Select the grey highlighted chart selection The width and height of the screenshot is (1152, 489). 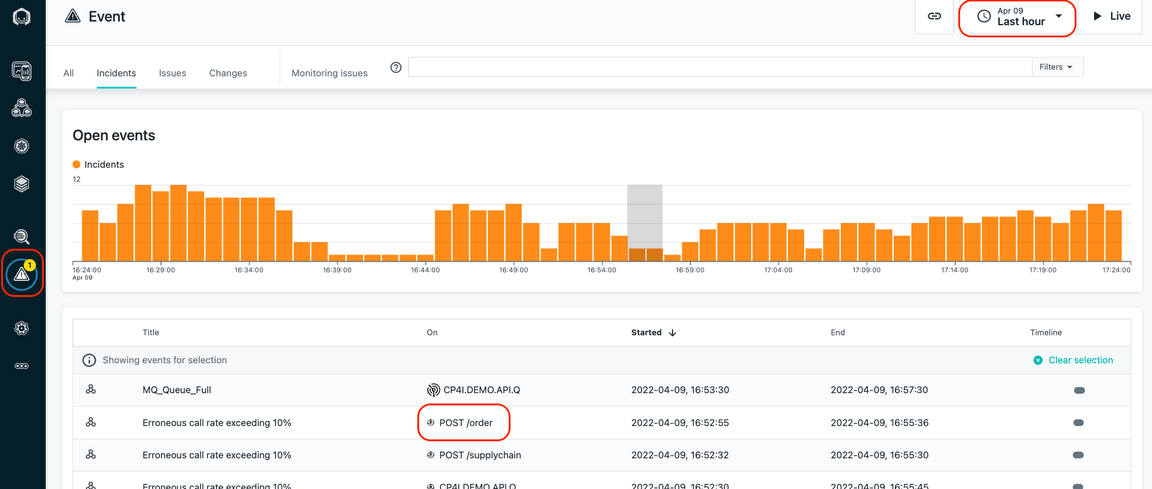644,222
